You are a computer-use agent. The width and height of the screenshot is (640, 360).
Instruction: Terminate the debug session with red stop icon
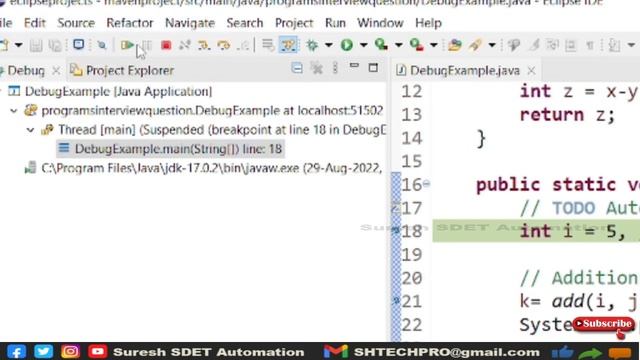(x=166, y=45)
